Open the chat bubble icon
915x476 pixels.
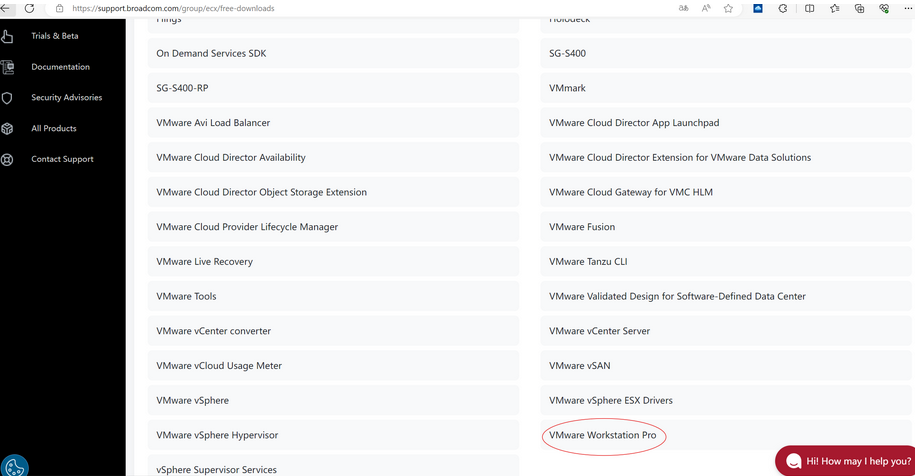[793, 461]
